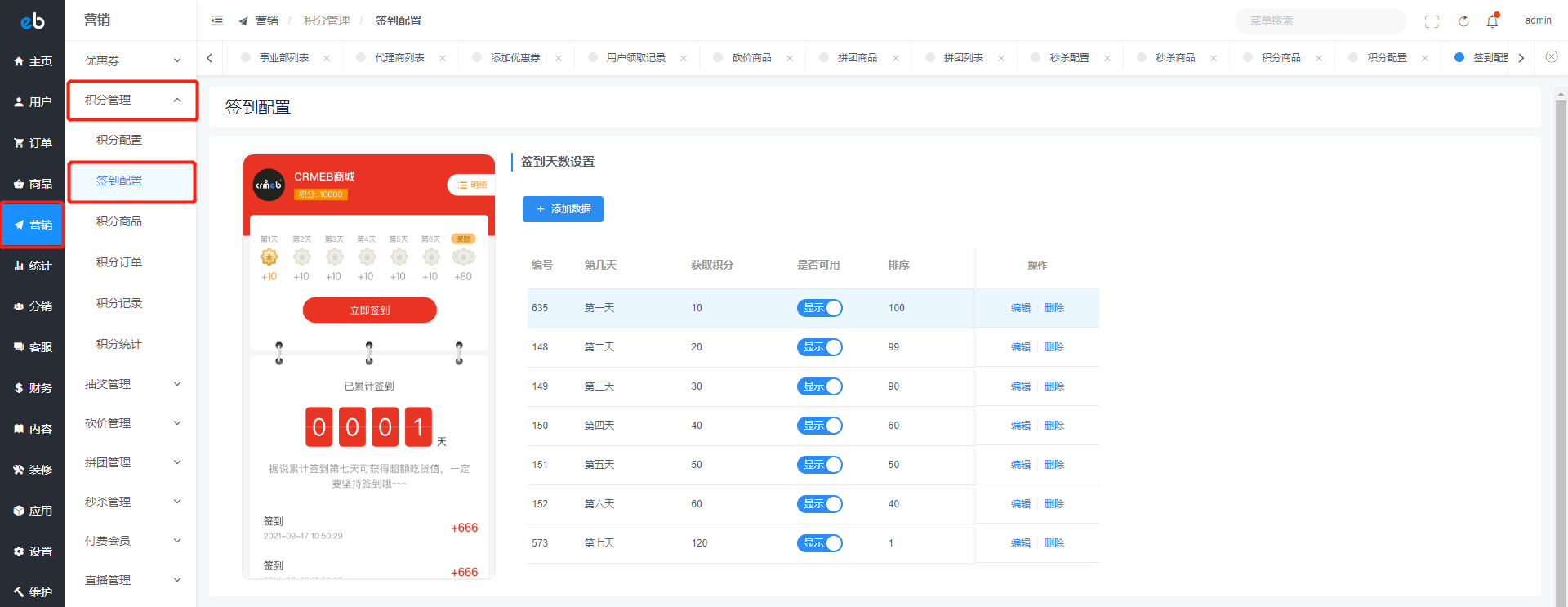Expand the 优惠券 coupon menu
1568x607 pixels.
[x=131, y=60]
